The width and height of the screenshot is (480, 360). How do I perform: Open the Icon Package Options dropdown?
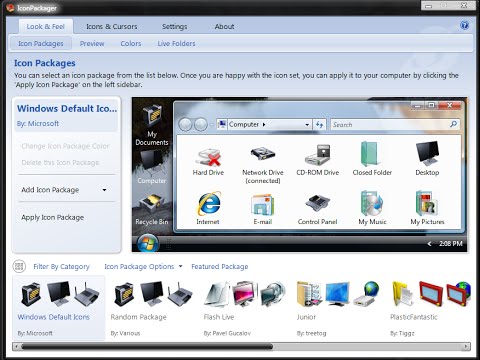point(143,266)
